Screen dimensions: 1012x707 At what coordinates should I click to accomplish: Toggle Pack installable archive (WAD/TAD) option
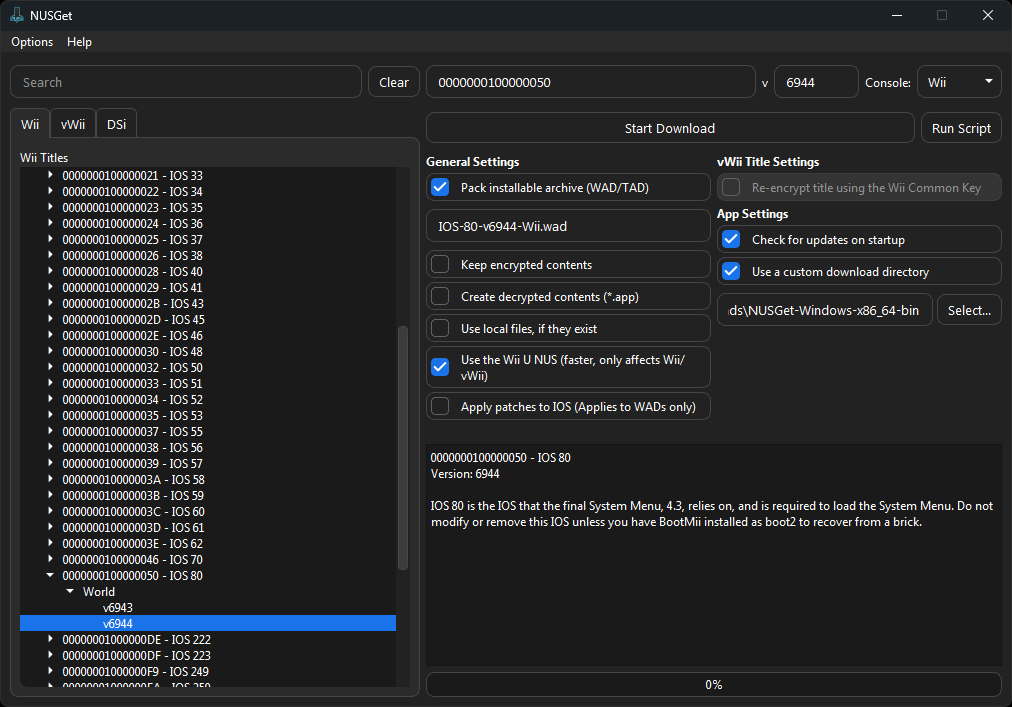tap(440, 187)
